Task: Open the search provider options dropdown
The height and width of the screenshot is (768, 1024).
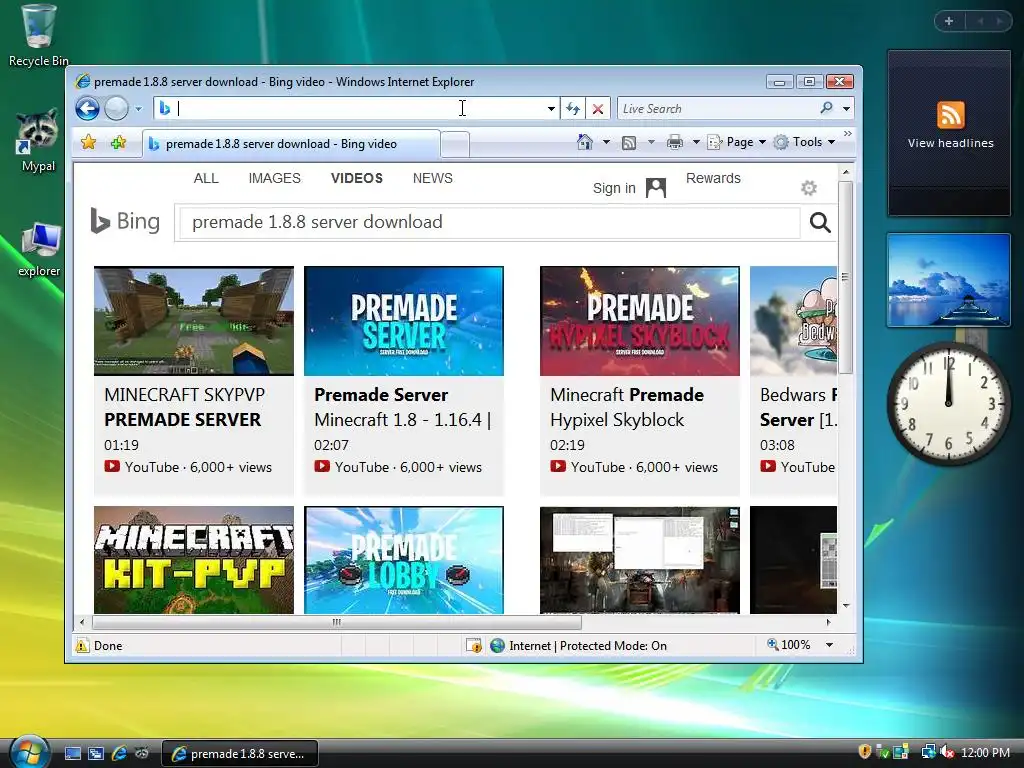Action: (846, 109)
